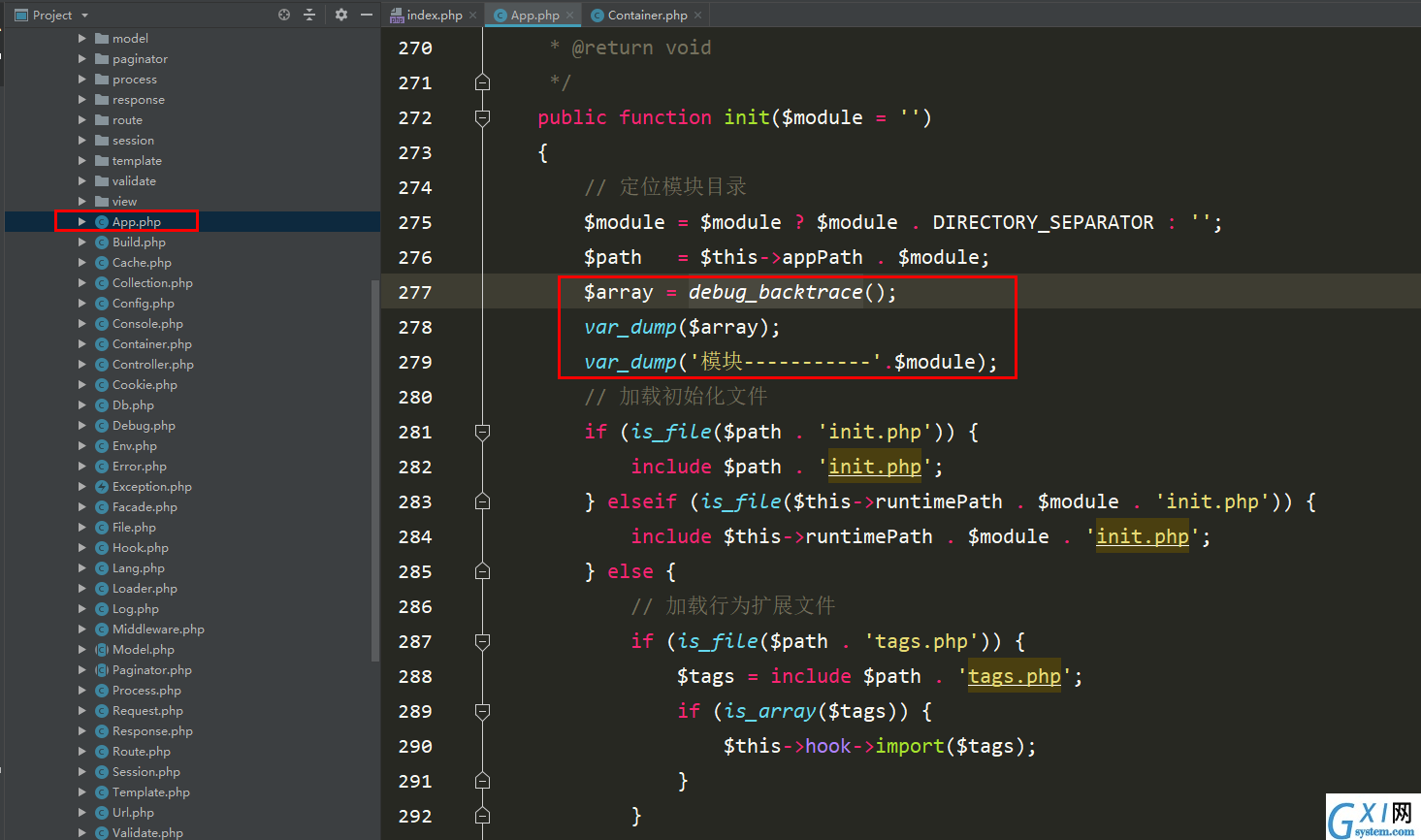Expand the response folder
The height and width of the screenshot is (840, 1421).
pyautogui.click(x=82, y=100)
